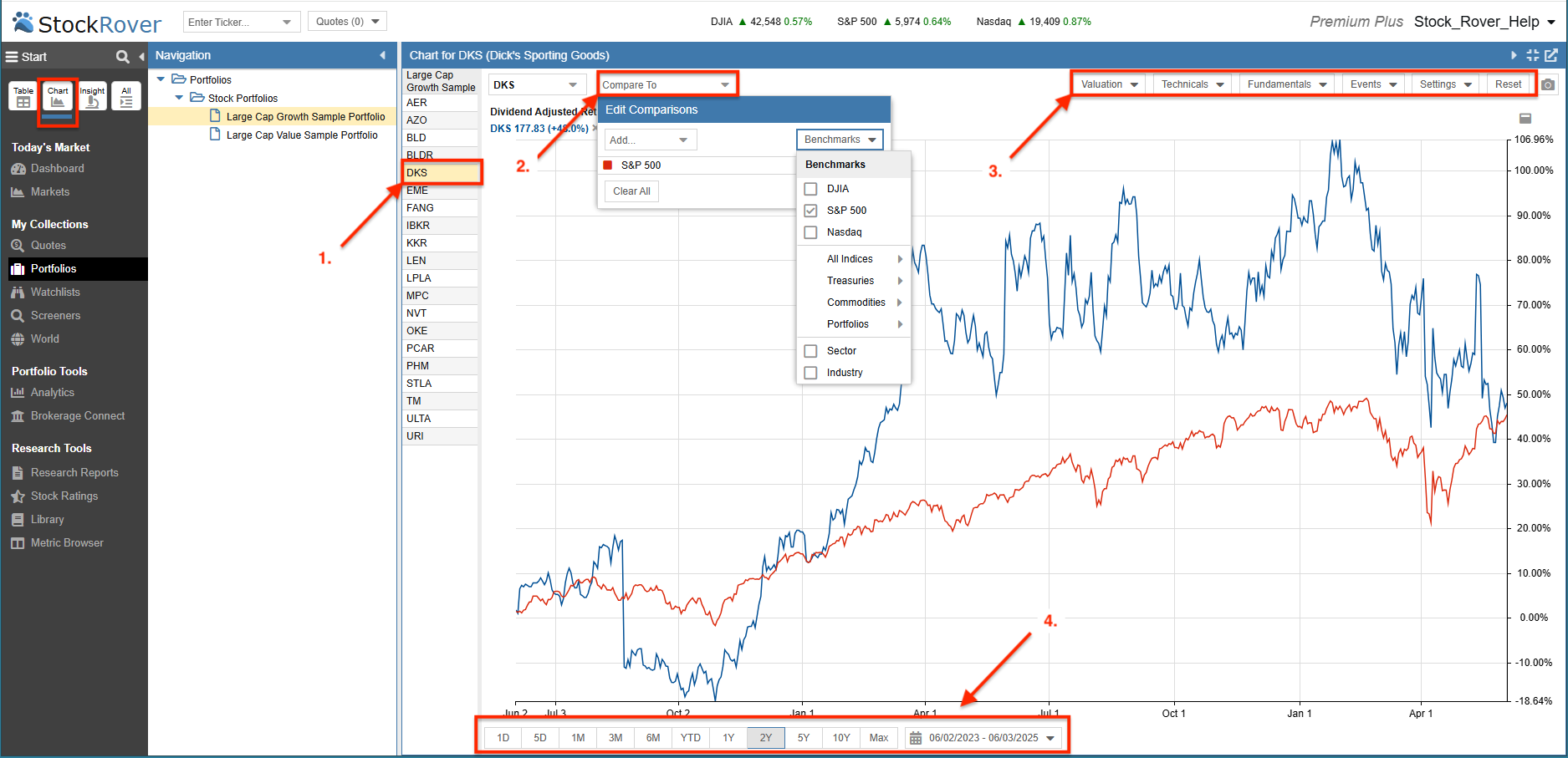The image size is (1568, 758).
Task: Switch to Chart view icon
Action: (x=58, y=96)
